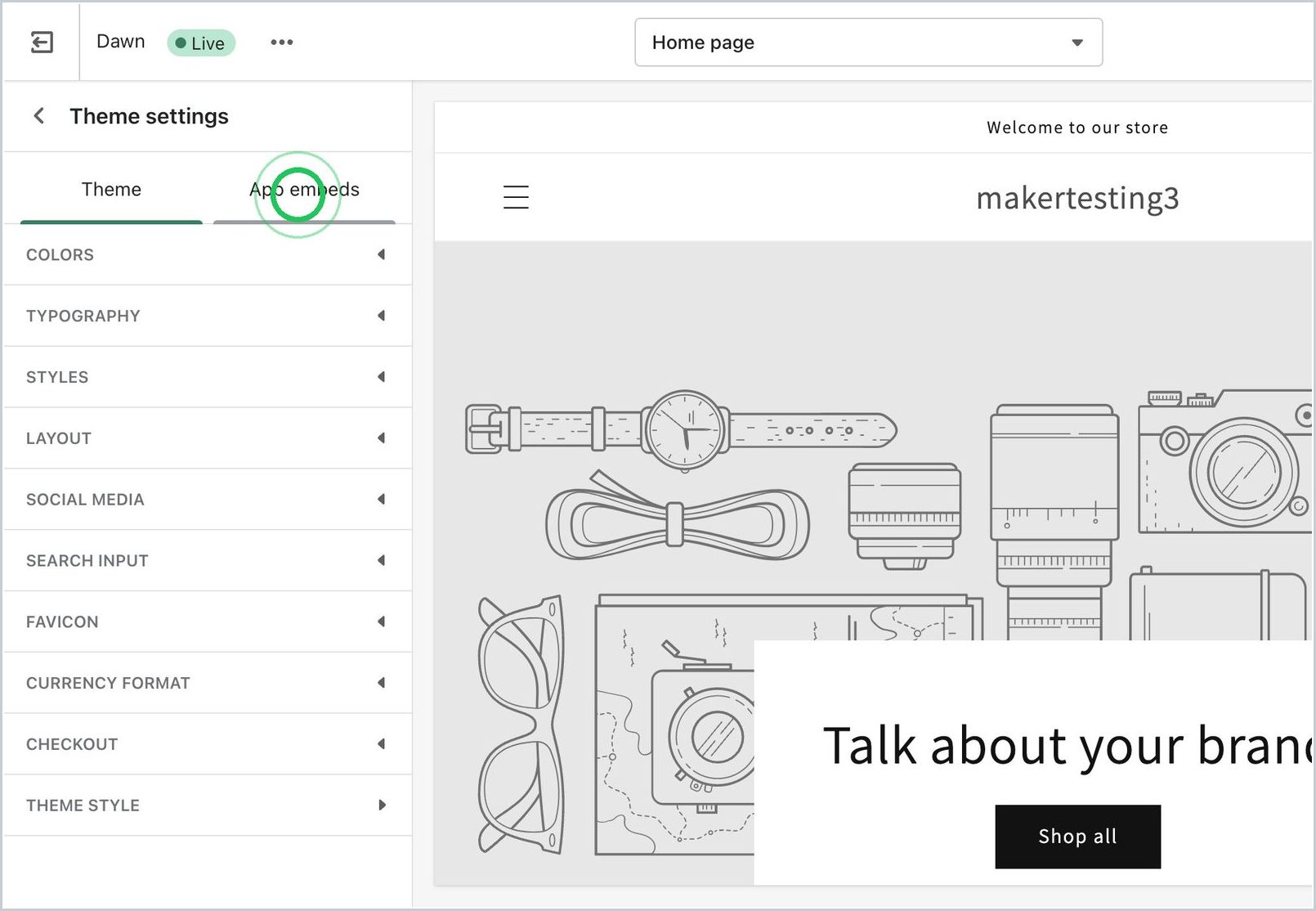Select the Talk about your brand heading
This screenshot has width=1316, height=911.
click(x=1068, y=746)
